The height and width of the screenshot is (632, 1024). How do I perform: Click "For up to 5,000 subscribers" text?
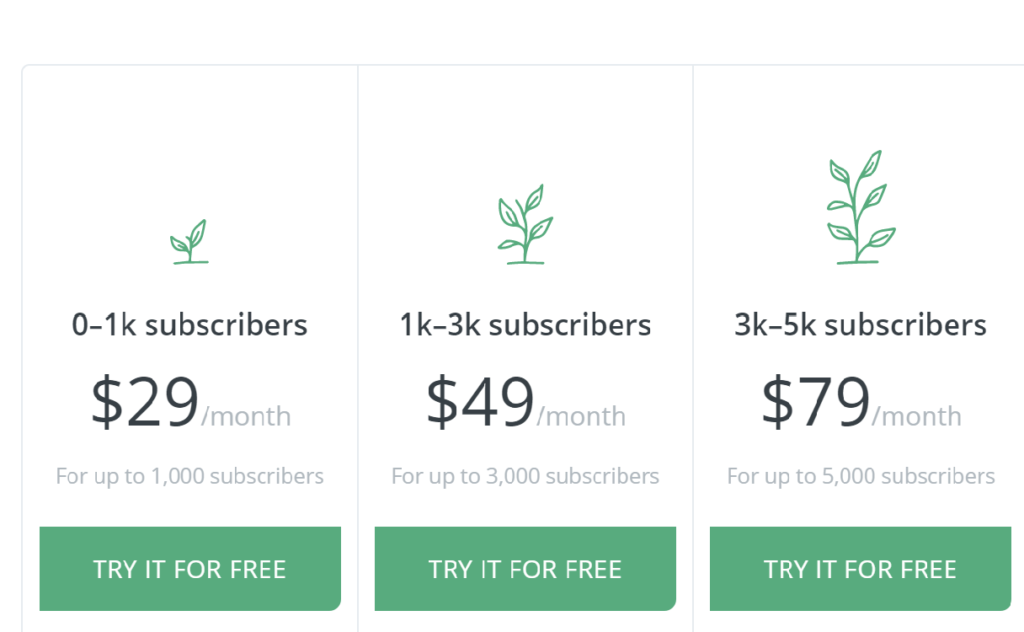click(x=861, y=476)
